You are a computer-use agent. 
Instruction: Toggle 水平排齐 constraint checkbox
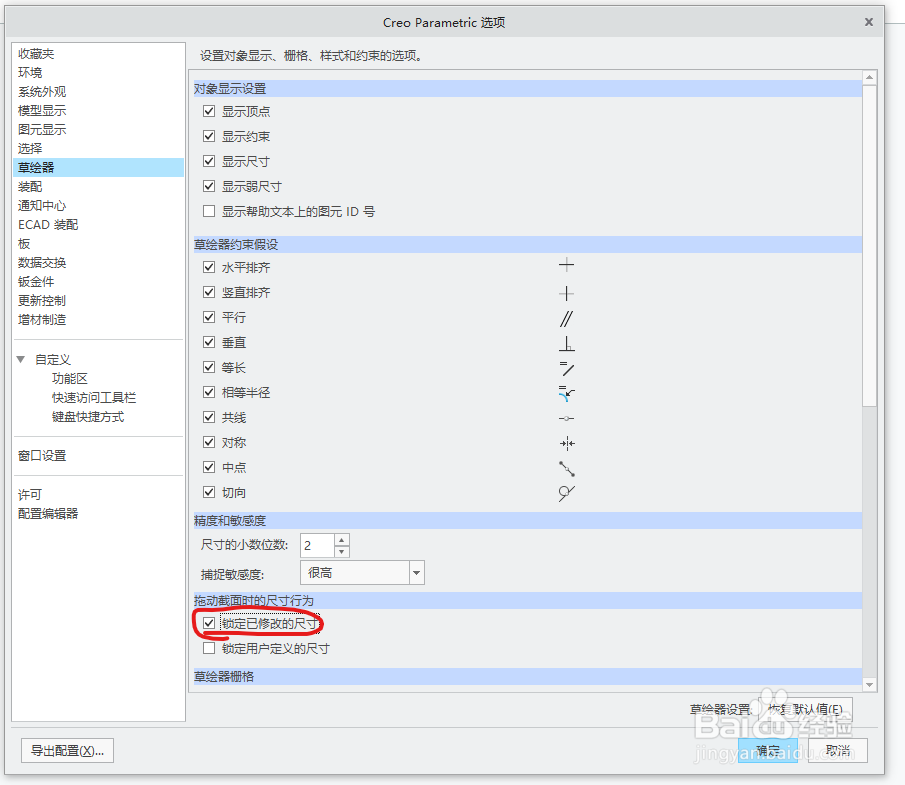[x=209, y=267]
